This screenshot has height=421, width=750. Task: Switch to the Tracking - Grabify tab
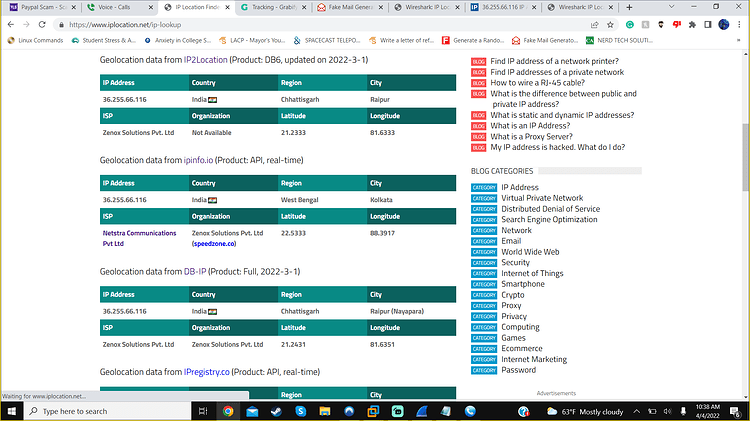point(274,7)
